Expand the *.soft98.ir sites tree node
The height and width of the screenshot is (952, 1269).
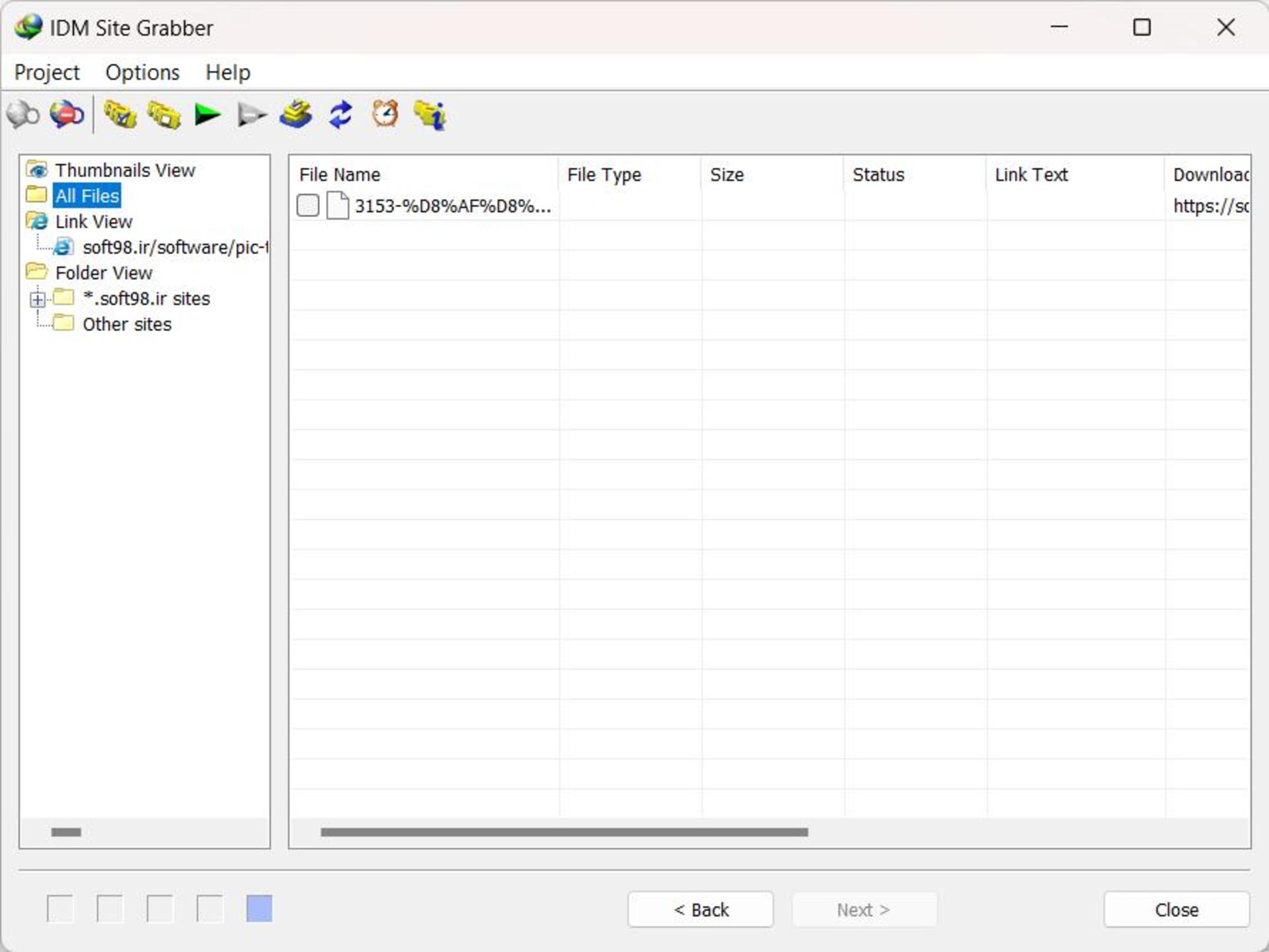38,299
